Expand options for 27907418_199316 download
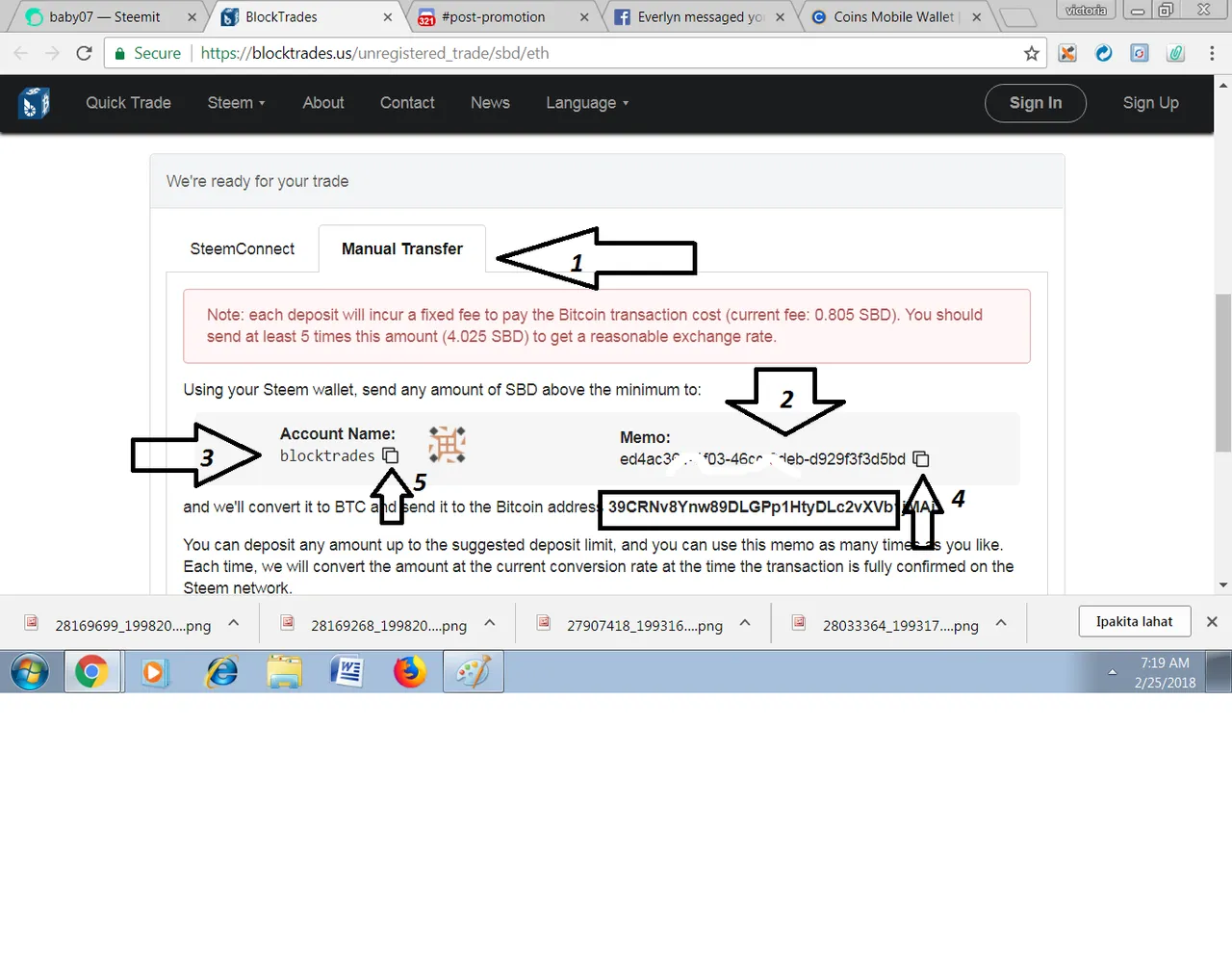Image resolution: width=1232 pixels, height=960 pixels. coord(745,623)
